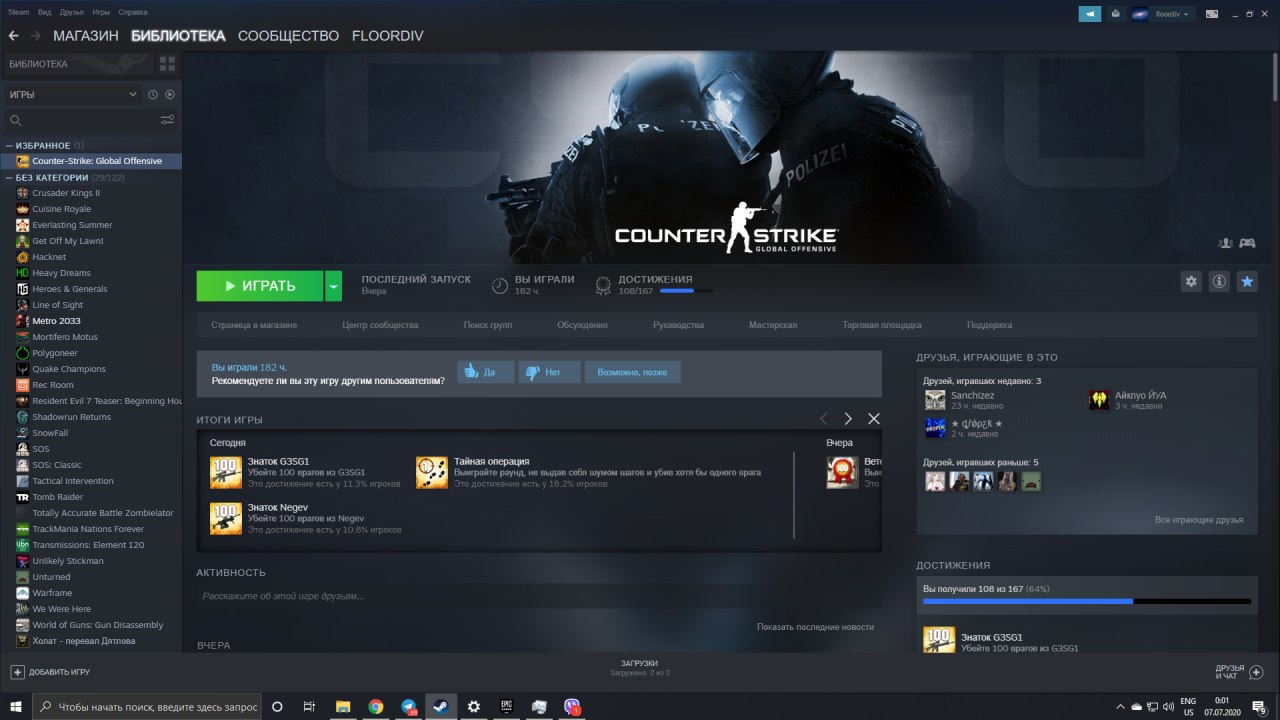1280x720 pixels.
Task: Click the activity post text field
Action: (539, 596)
